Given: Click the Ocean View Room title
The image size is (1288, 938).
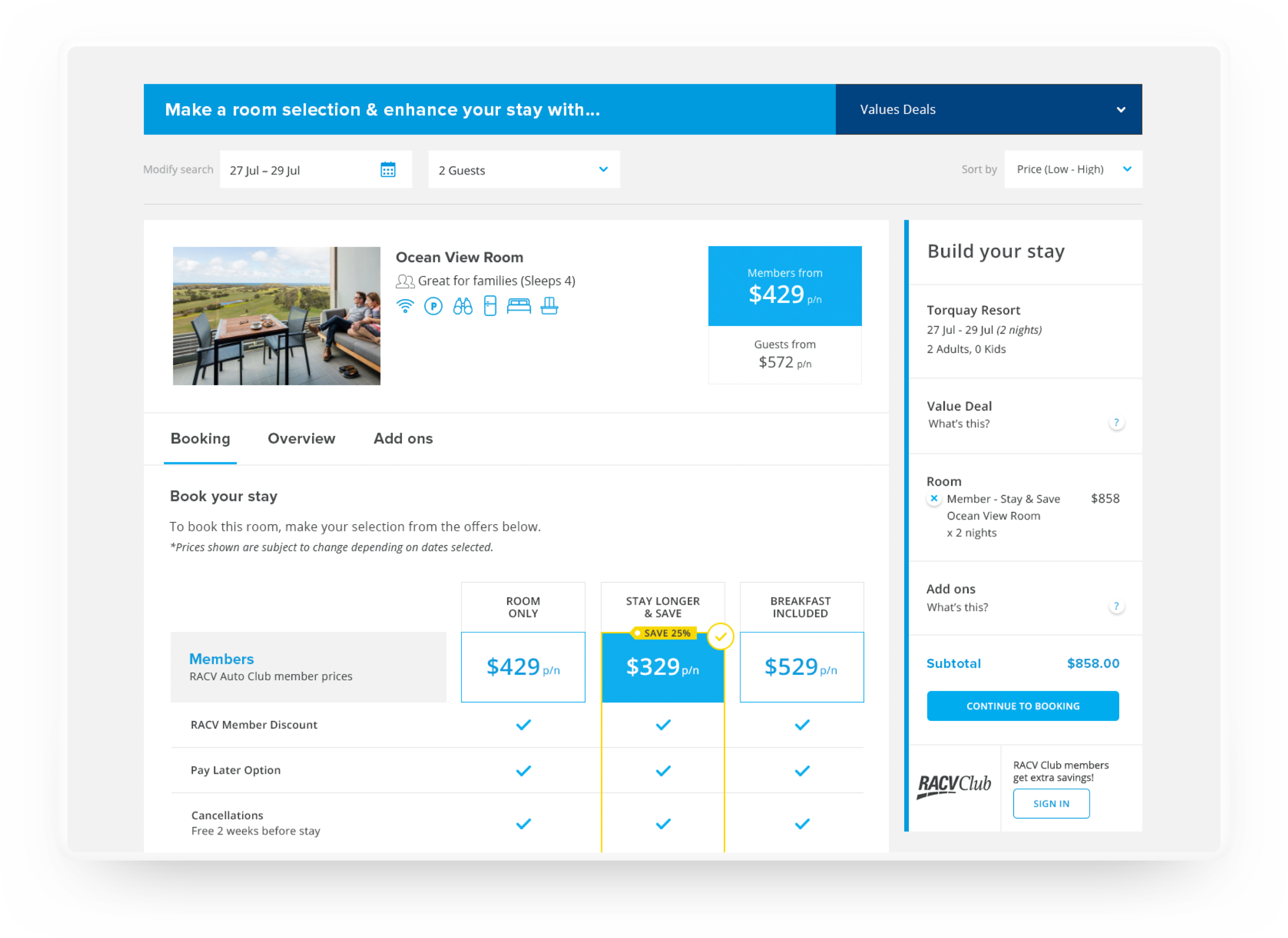Looking at the screenshot, I should [459, 257].
